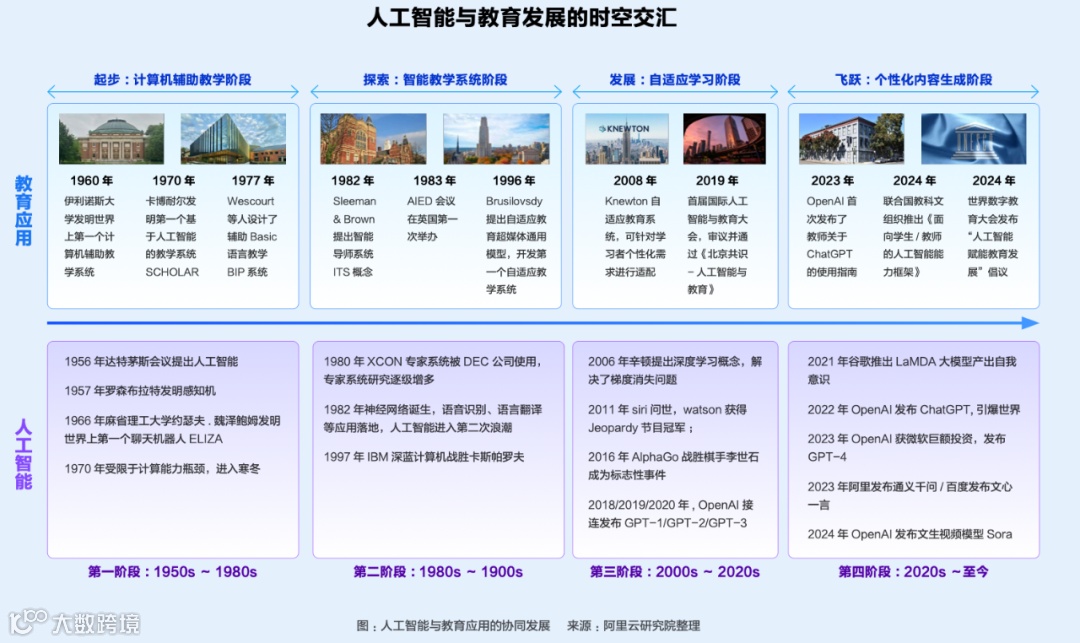The height and width of the screenshot is (643, 1080).
Task: Click the Brusilovsdy adaptive hypermedia text
Action: [517, 245]
